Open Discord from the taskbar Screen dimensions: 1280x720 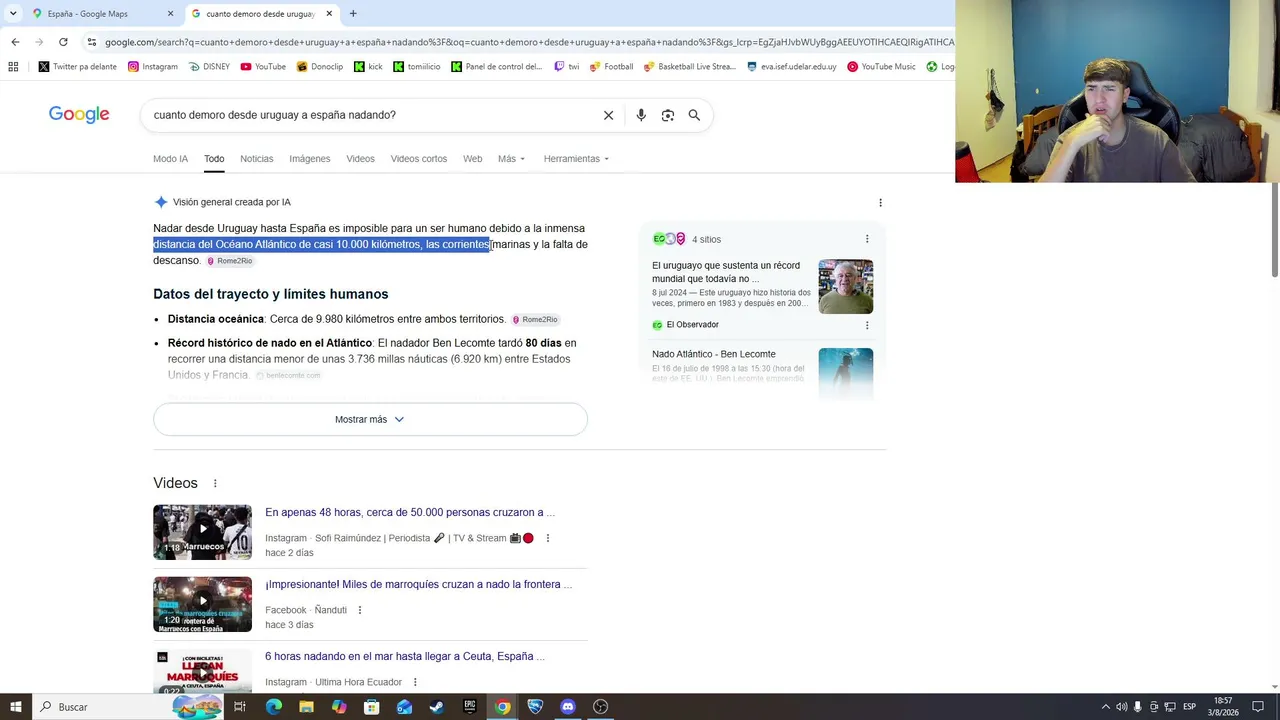point(568,707)
